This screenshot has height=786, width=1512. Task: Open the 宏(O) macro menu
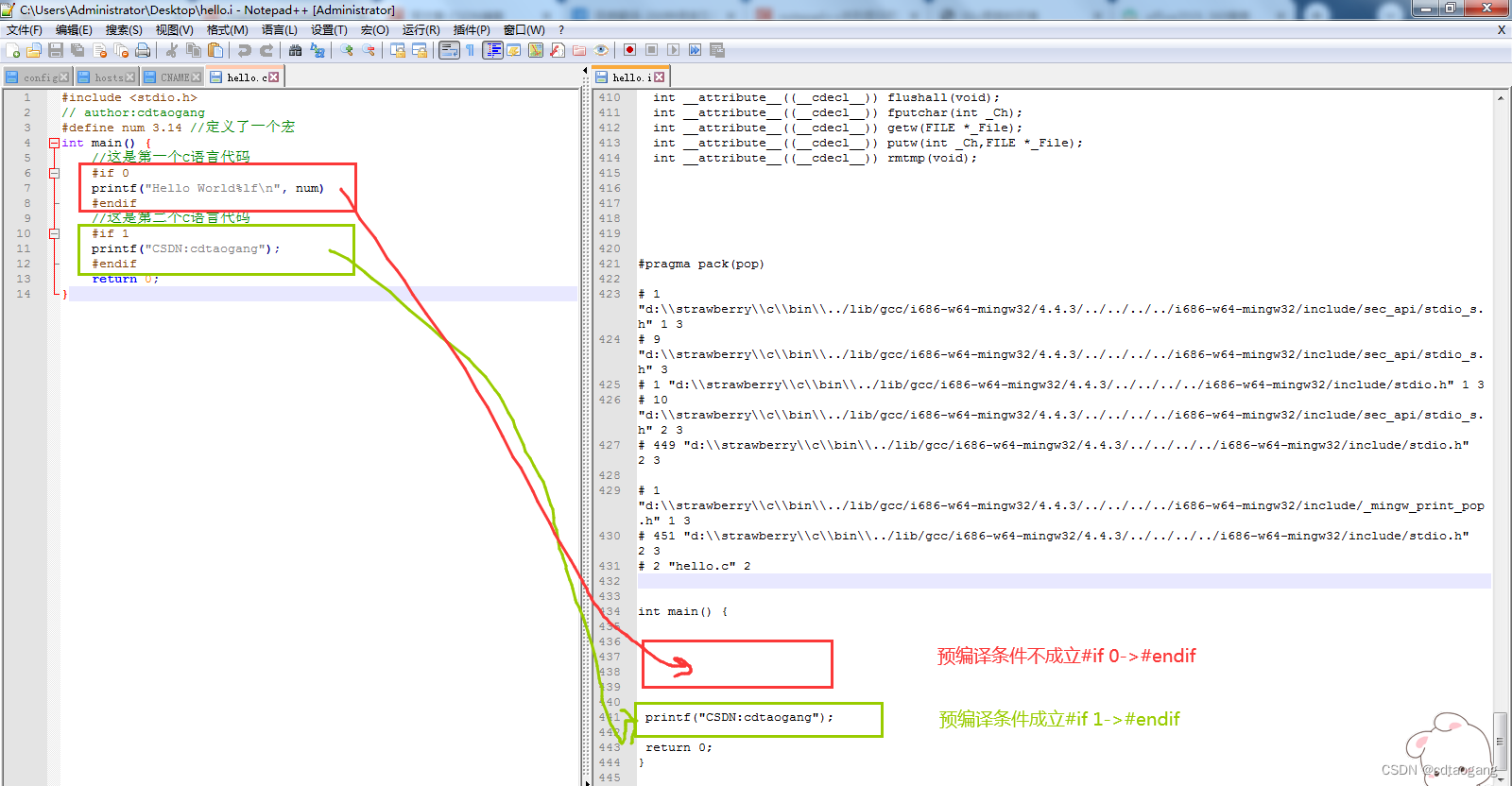pyautogui.click(x=375, y=30)
